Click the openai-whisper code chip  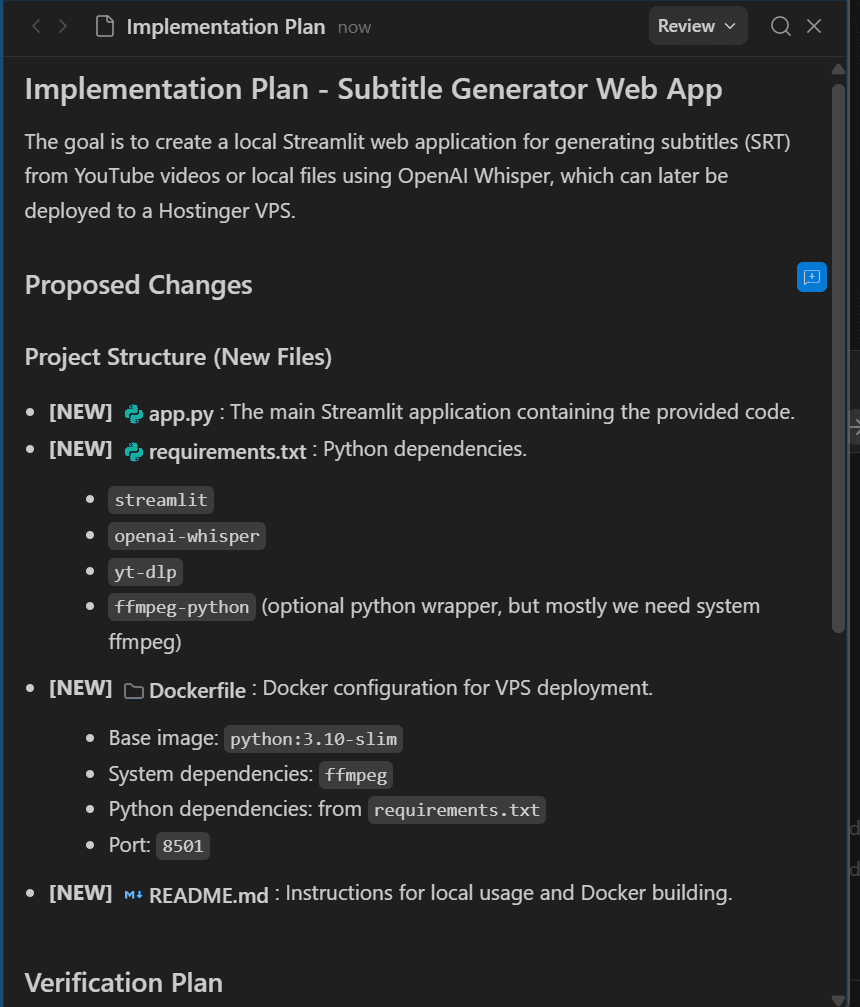187,536
